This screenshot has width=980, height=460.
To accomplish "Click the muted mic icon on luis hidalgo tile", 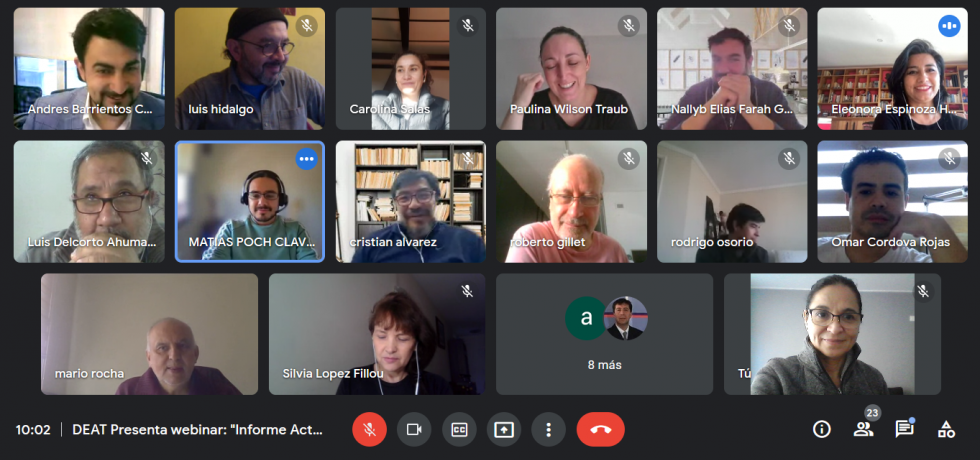I will pyautogui.click(x=306, y=26).
